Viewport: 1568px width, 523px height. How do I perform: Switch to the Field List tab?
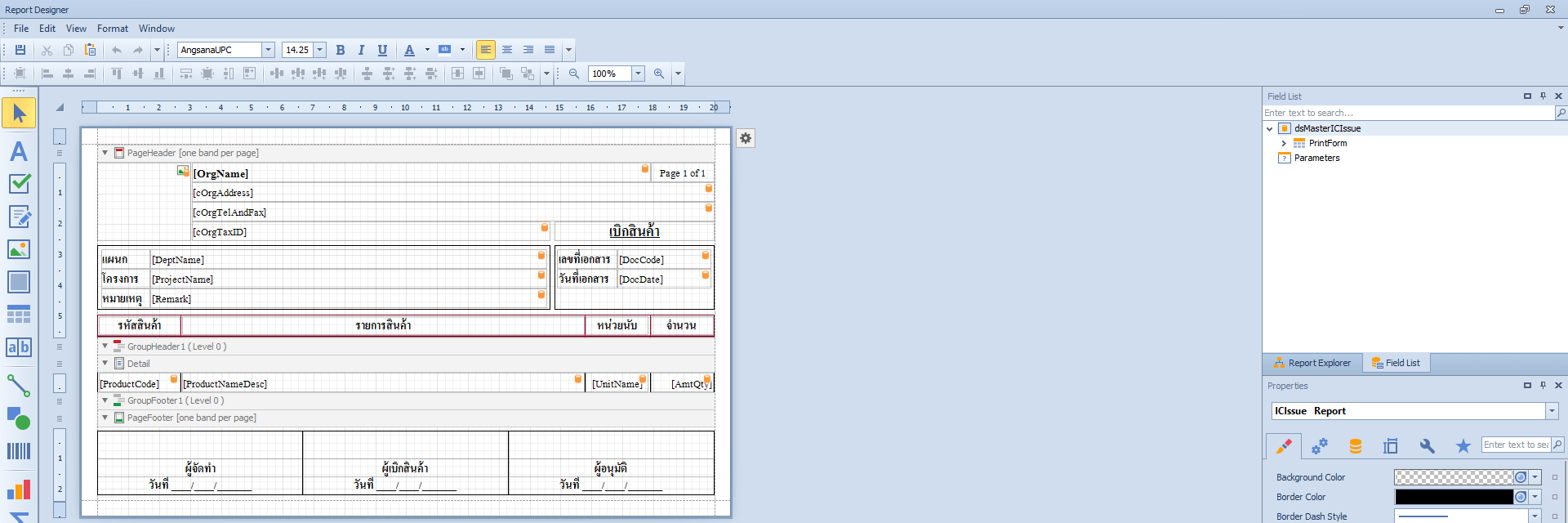click(x=1396, y=363)
